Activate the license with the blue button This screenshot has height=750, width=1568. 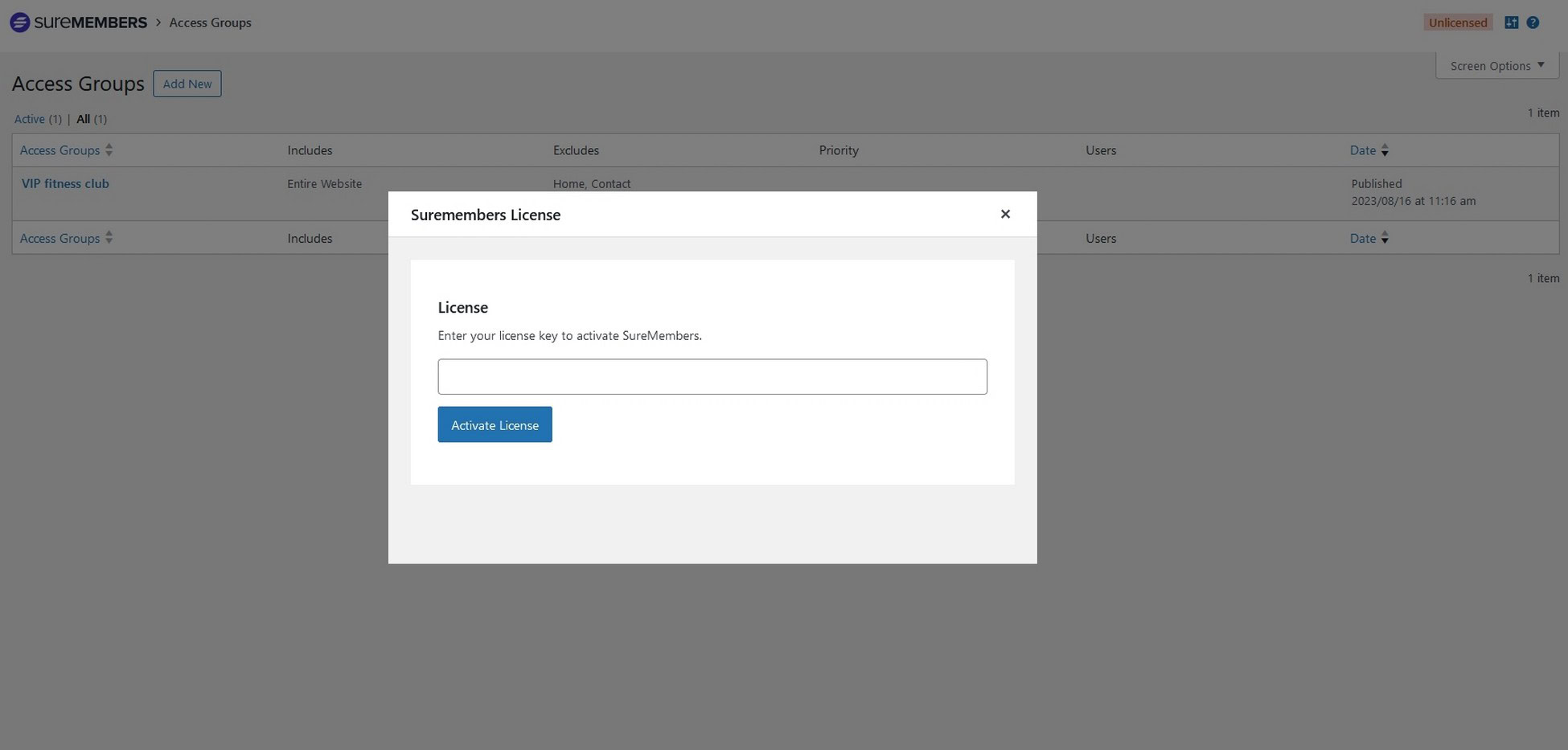pyautogui.click(x=495, y=424)
